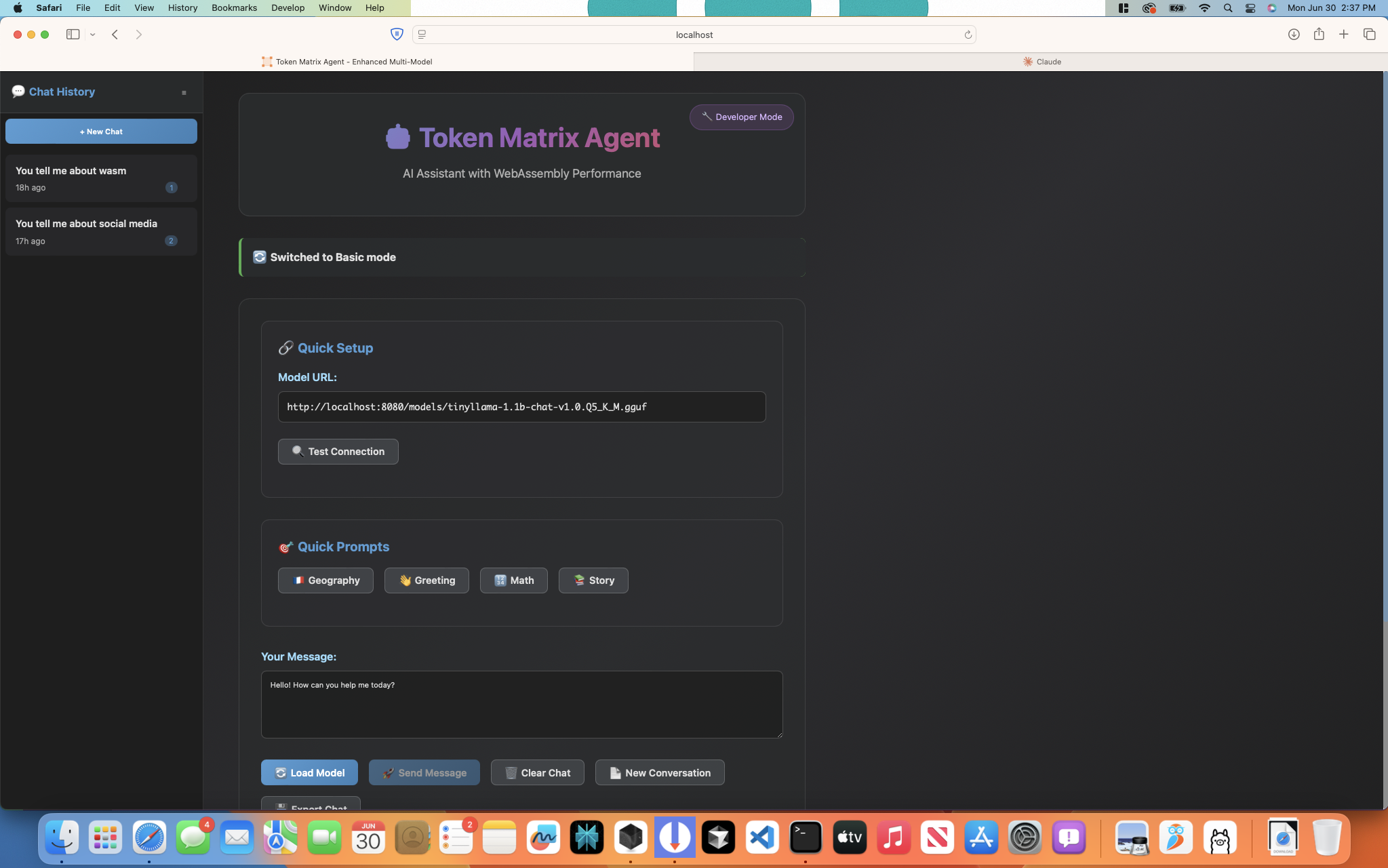Screen dimensions: 1388x868
Task: Open the privacy shield icon
Action: point(397,35)
